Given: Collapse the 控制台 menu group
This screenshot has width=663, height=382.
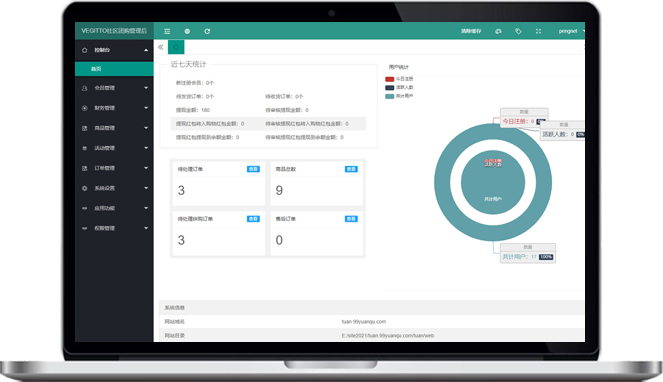Looking at the screenshot, I should (114, 50).
